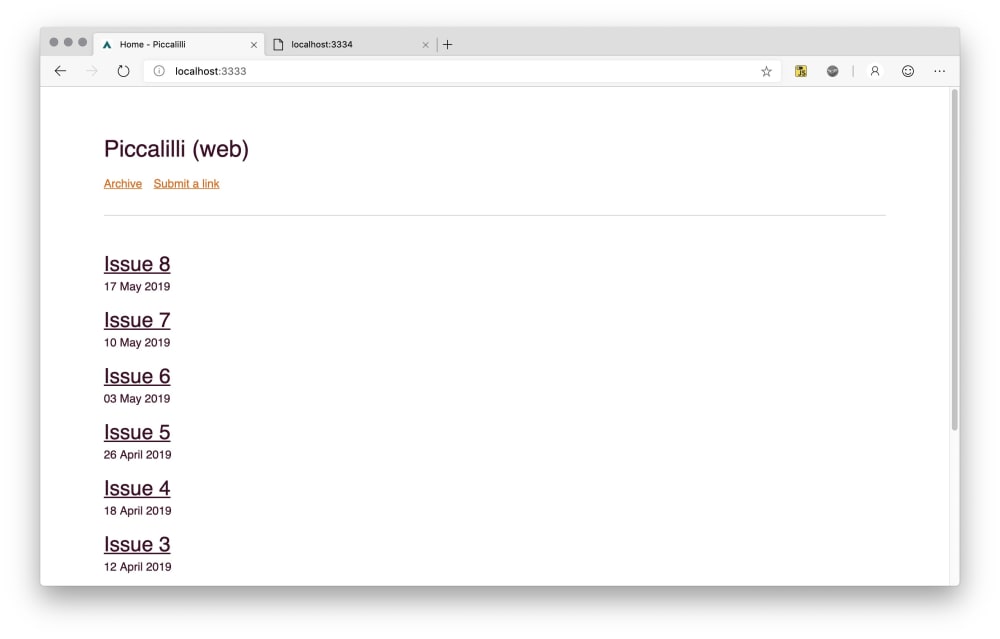Open Issue 6
1000x639 pixels.
(137, 376)
